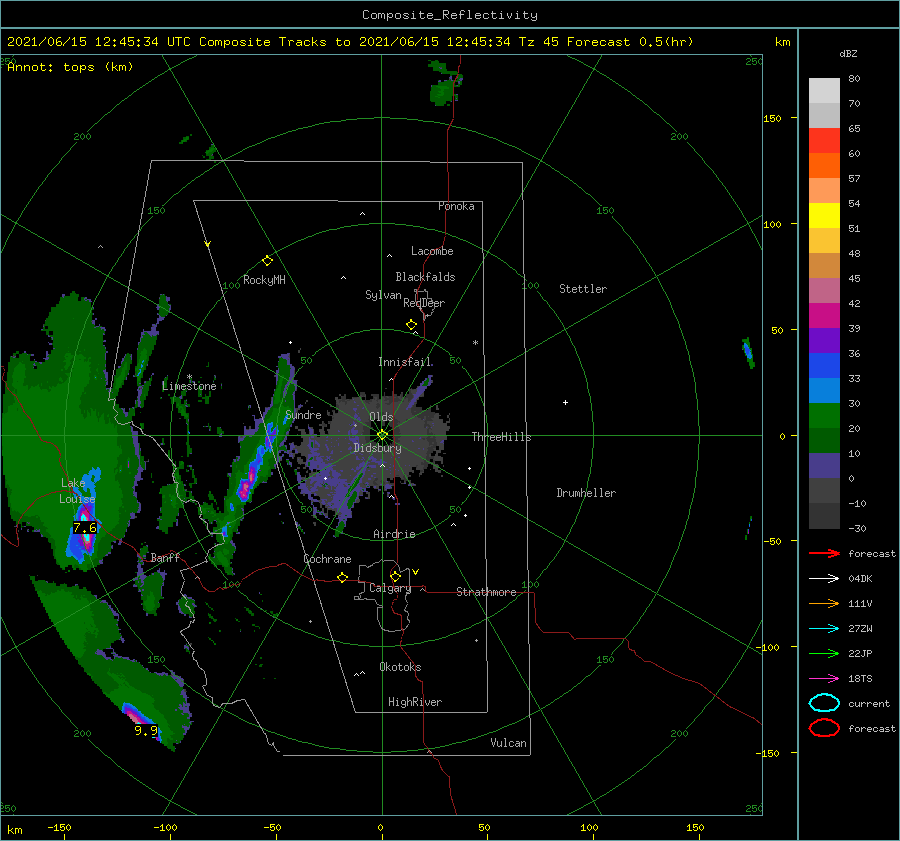The width and height of the screenshot is (900, 841).
Task: Click the -100 tick on the right km axis
Action: click(767, 648)
